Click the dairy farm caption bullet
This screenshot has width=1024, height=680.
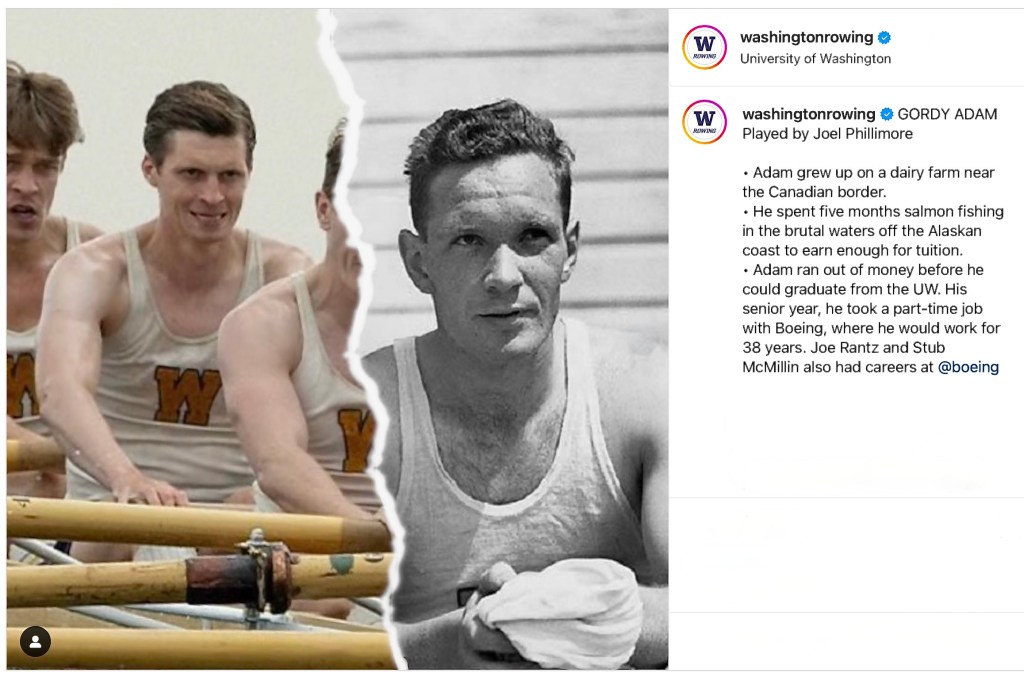tap(869, 182)
